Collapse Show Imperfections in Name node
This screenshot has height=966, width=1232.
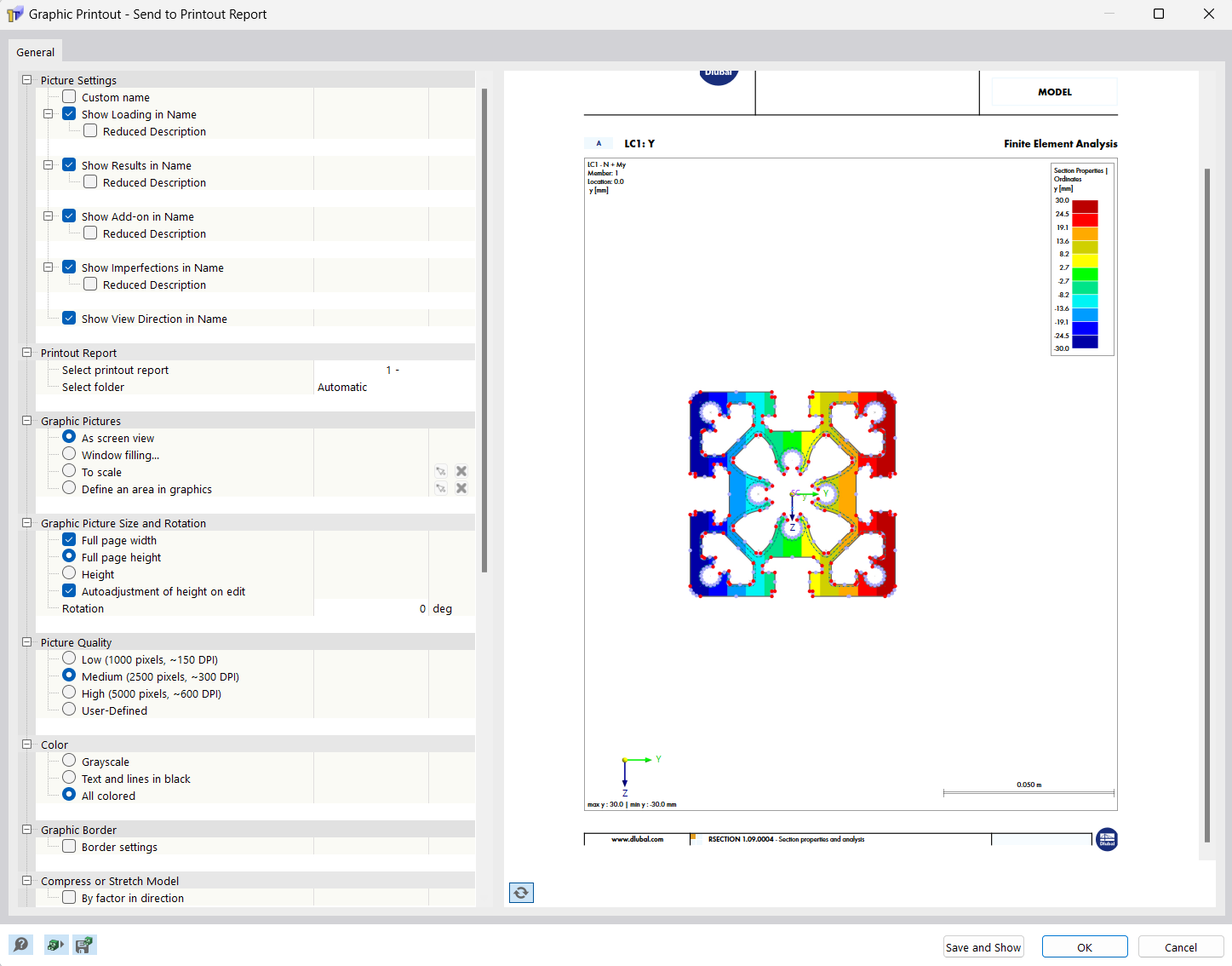49,267
